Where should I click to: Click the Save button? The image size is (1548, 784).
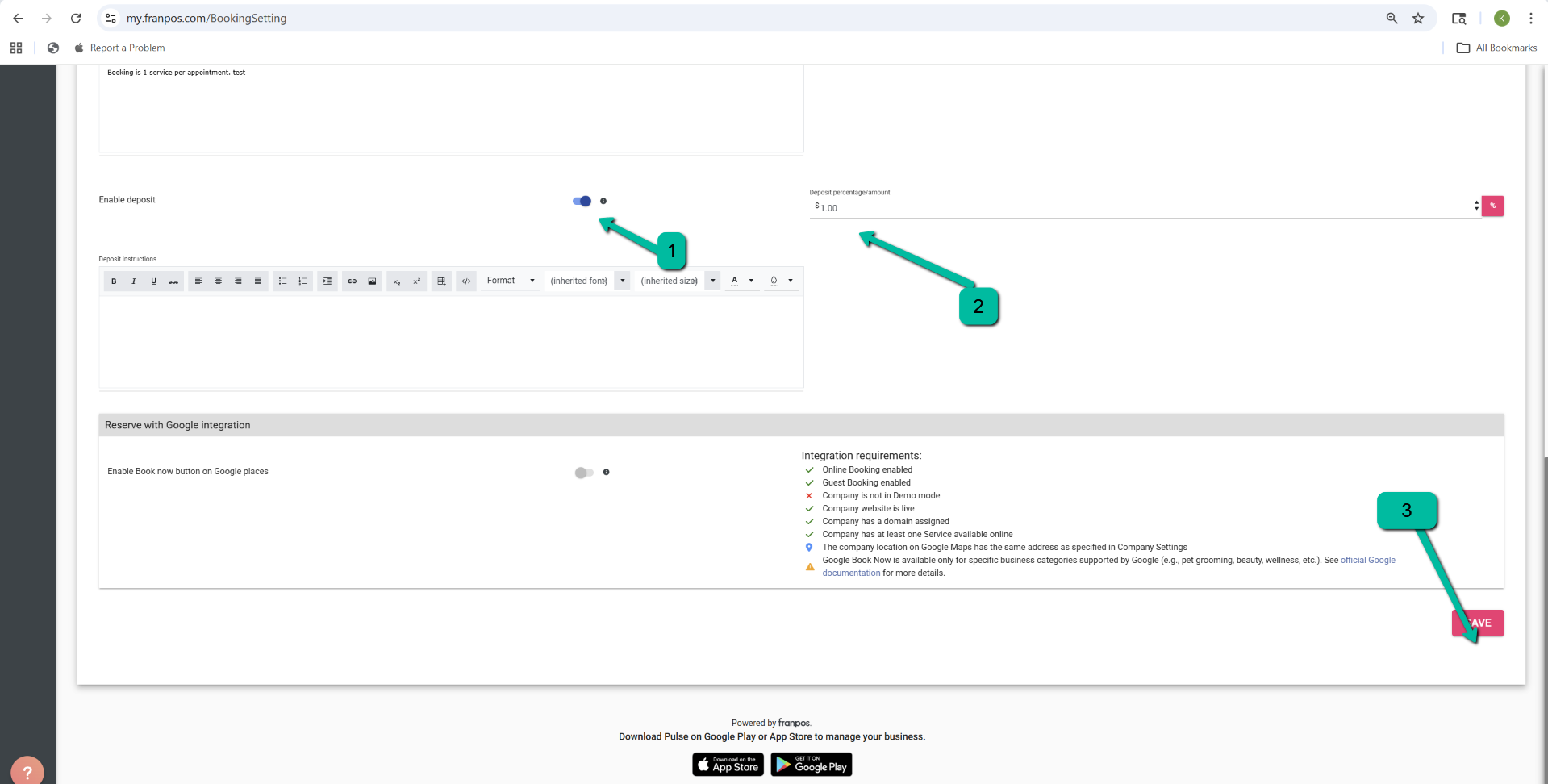[1478, 623]
